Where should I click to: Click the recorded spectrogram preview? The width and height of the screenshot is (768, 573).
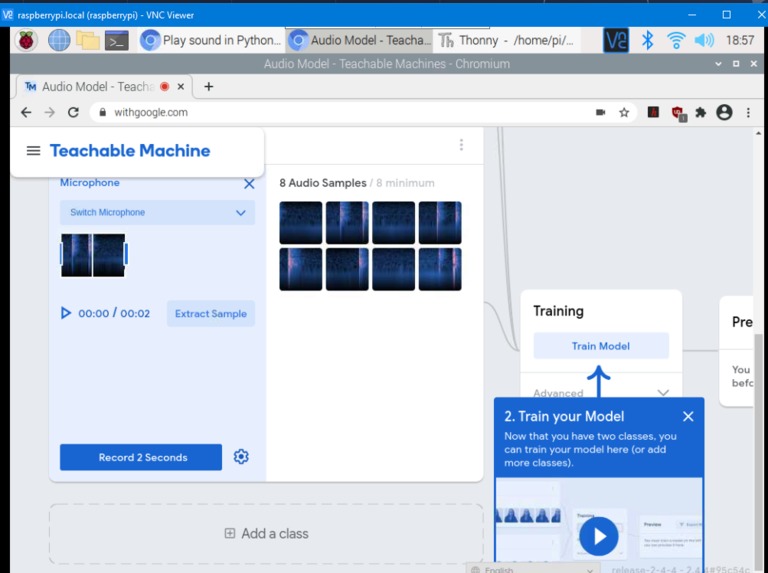(93, 255)
